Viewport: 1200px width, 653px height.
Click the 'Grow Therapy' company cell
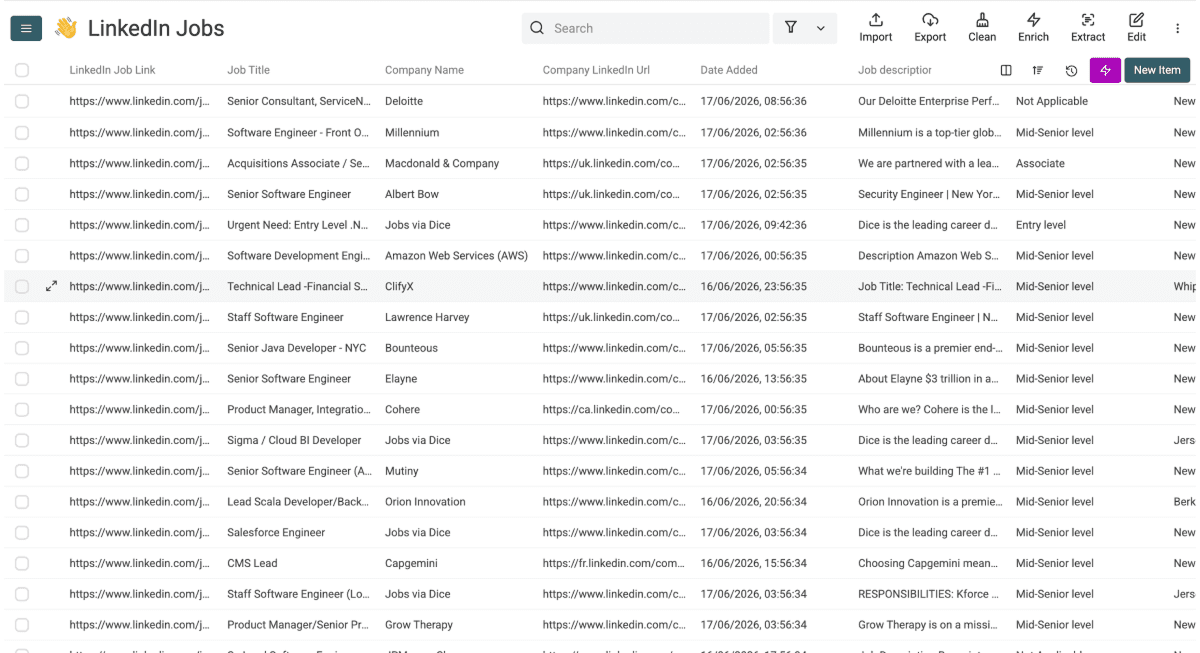coord(419,624)
